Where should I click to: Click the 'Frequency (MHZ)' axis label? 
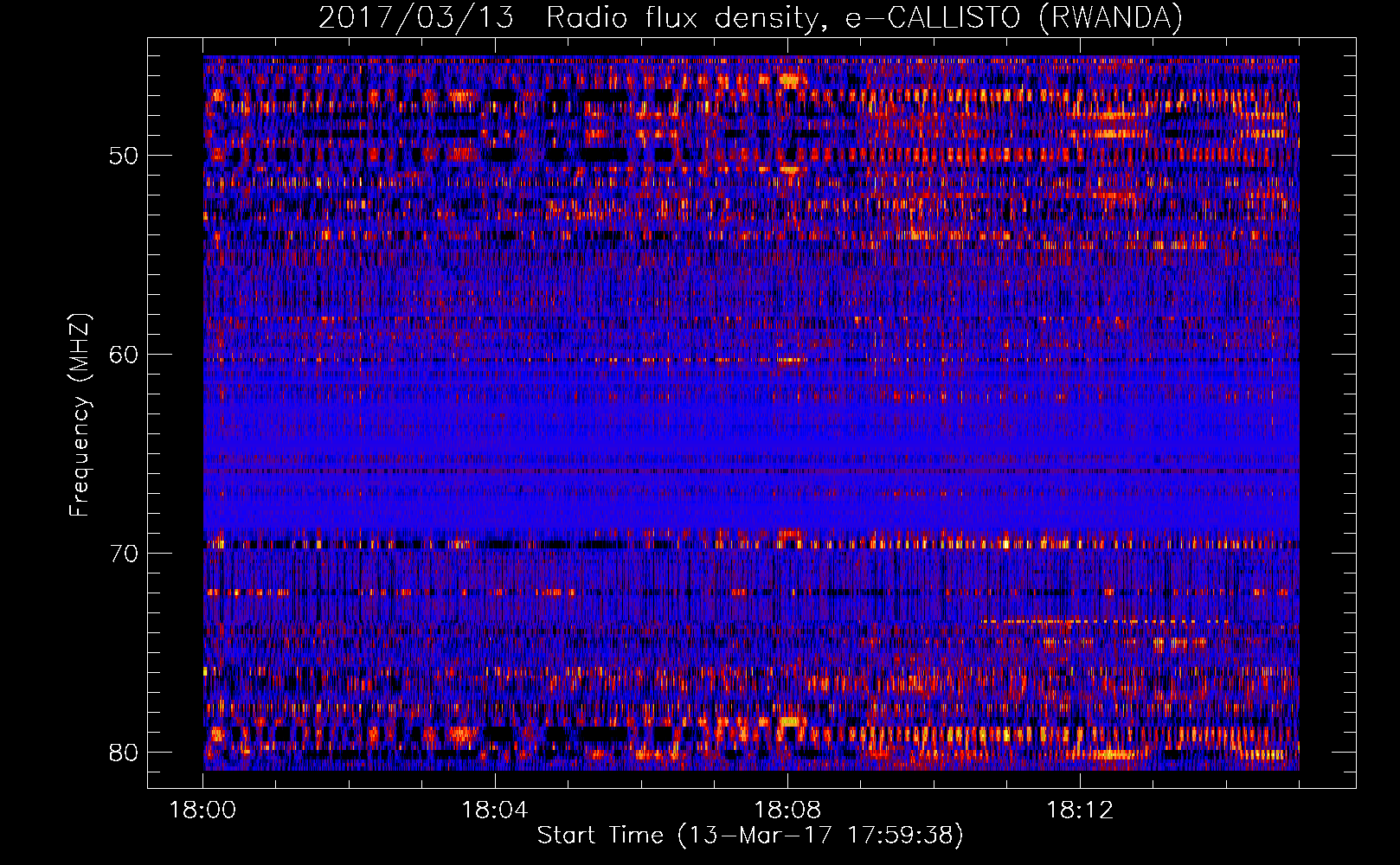click(x=80, y=414)
